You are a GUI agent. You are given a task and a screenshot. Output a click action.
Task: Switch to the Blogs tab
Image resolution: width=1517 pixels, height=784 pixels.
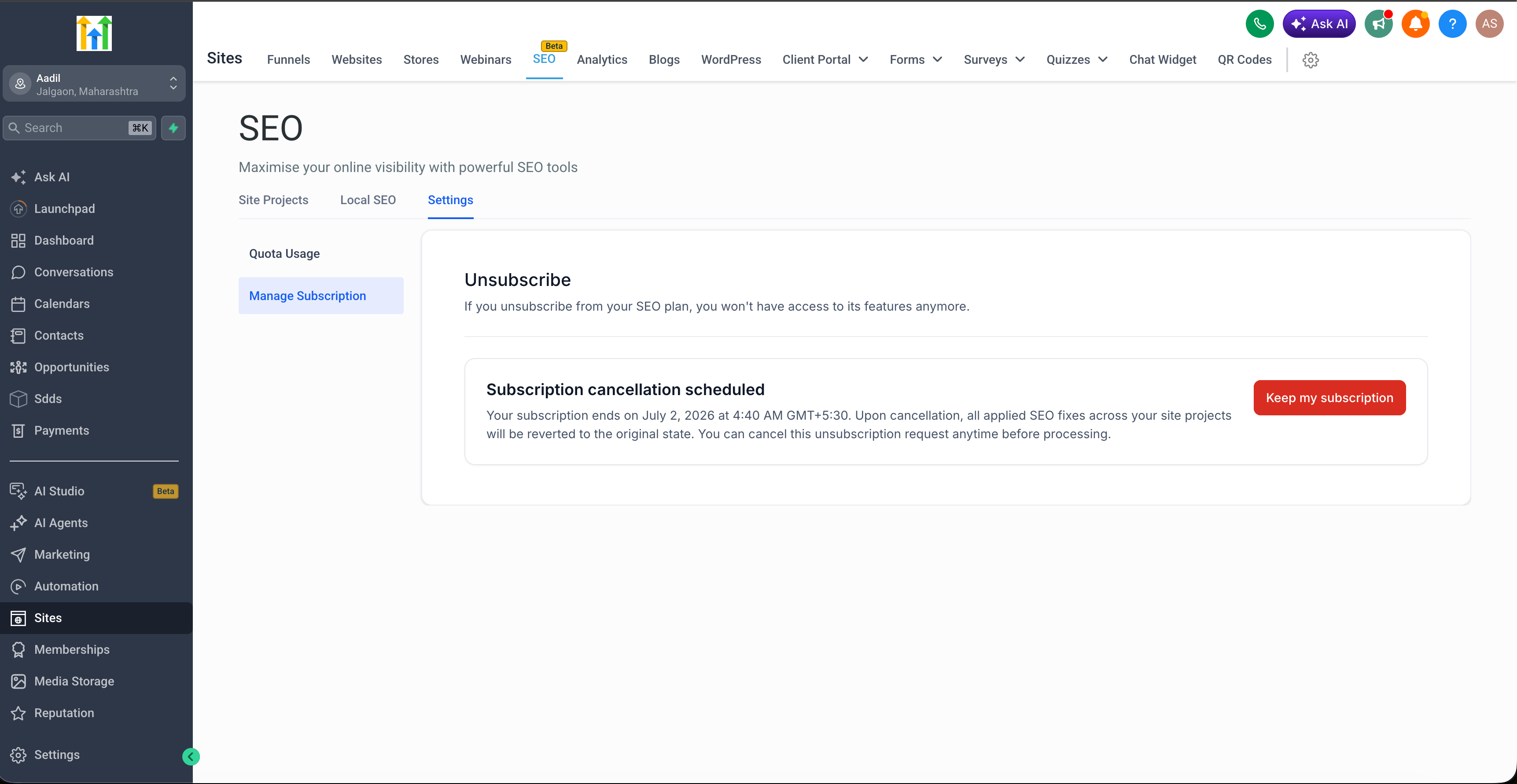[664, 60]
